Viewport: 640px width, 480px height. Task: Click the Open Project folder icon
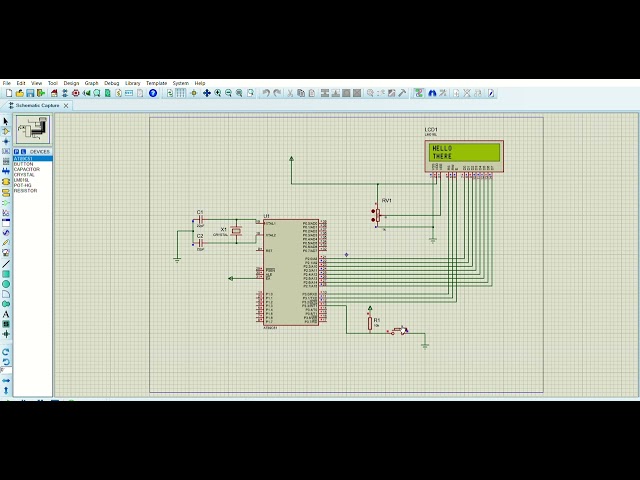[x=20, y=93]
